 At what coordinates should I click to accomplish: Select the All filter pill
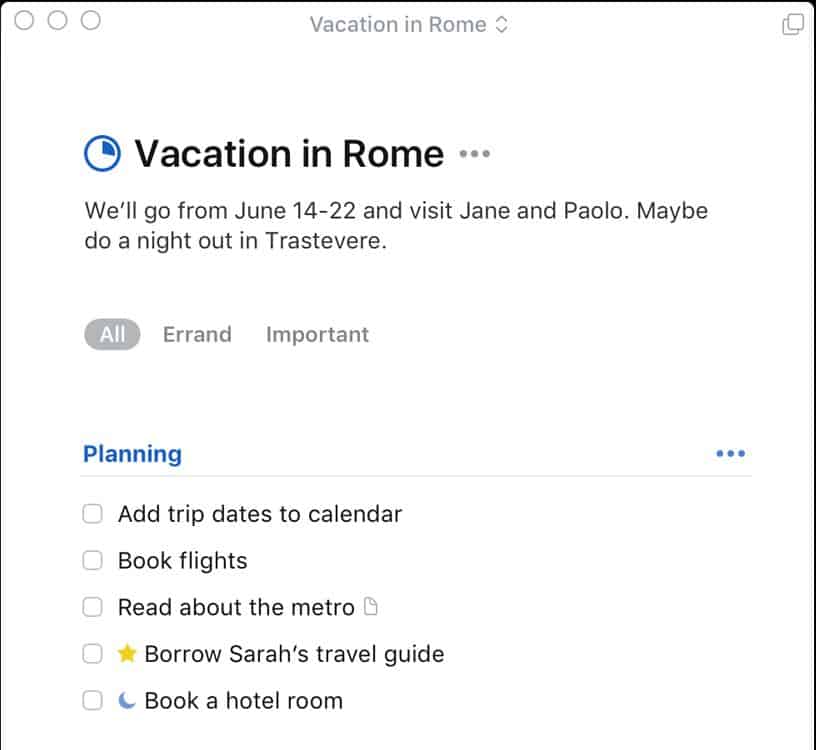pos(111,334)
